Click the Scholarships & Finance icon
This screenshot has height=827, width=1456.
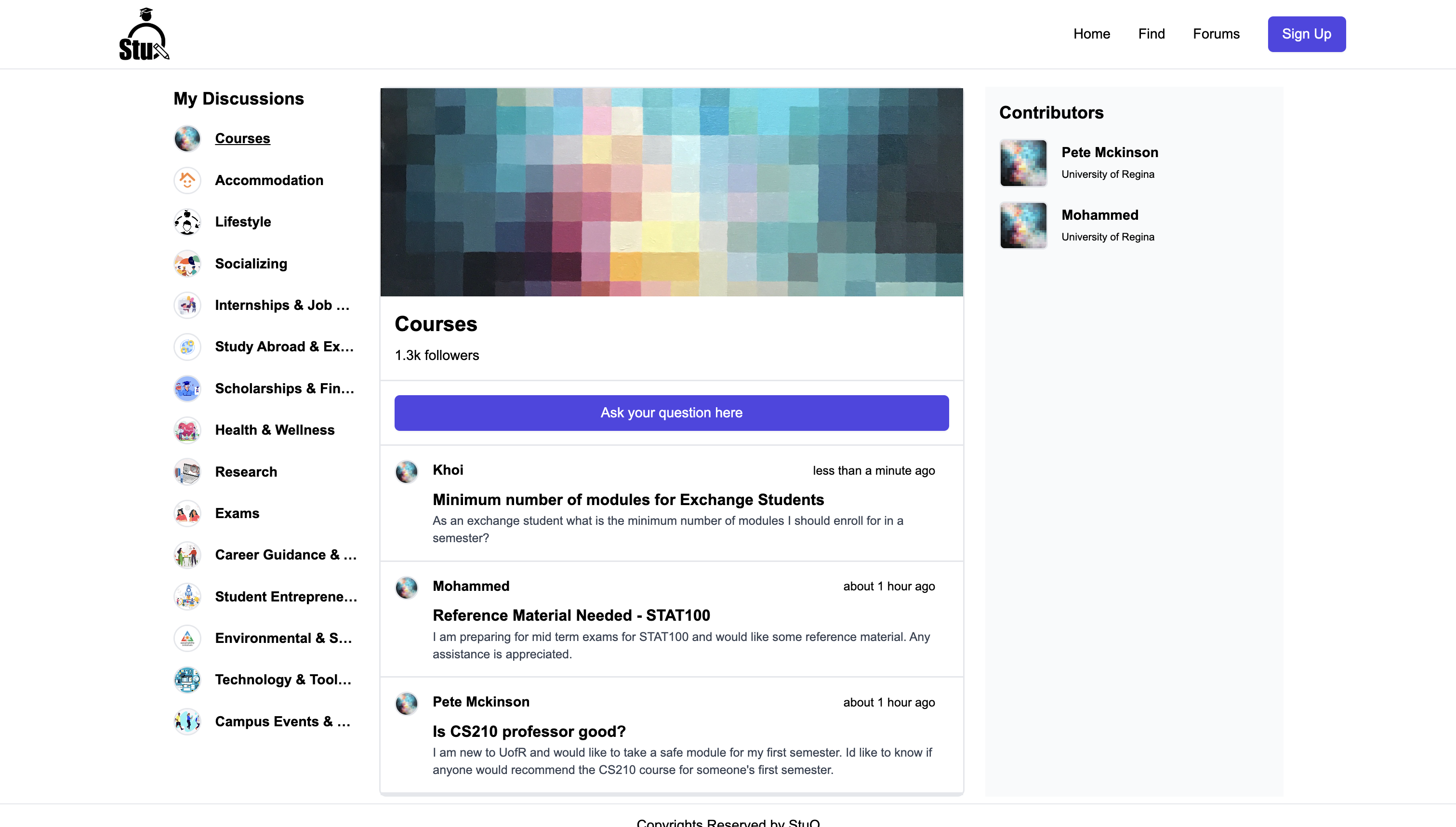point(187,388)
